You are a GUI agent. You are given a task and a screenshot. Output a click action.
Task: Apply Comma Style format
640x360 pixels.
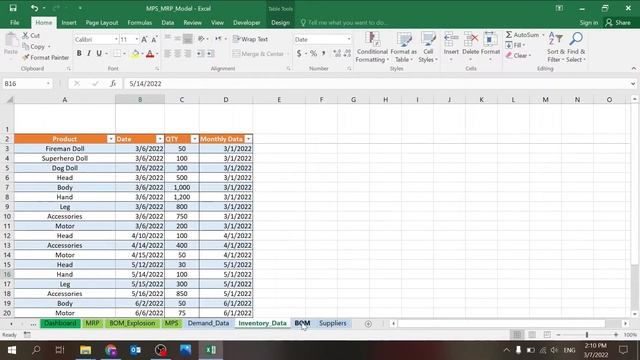[x=323, y=53]
